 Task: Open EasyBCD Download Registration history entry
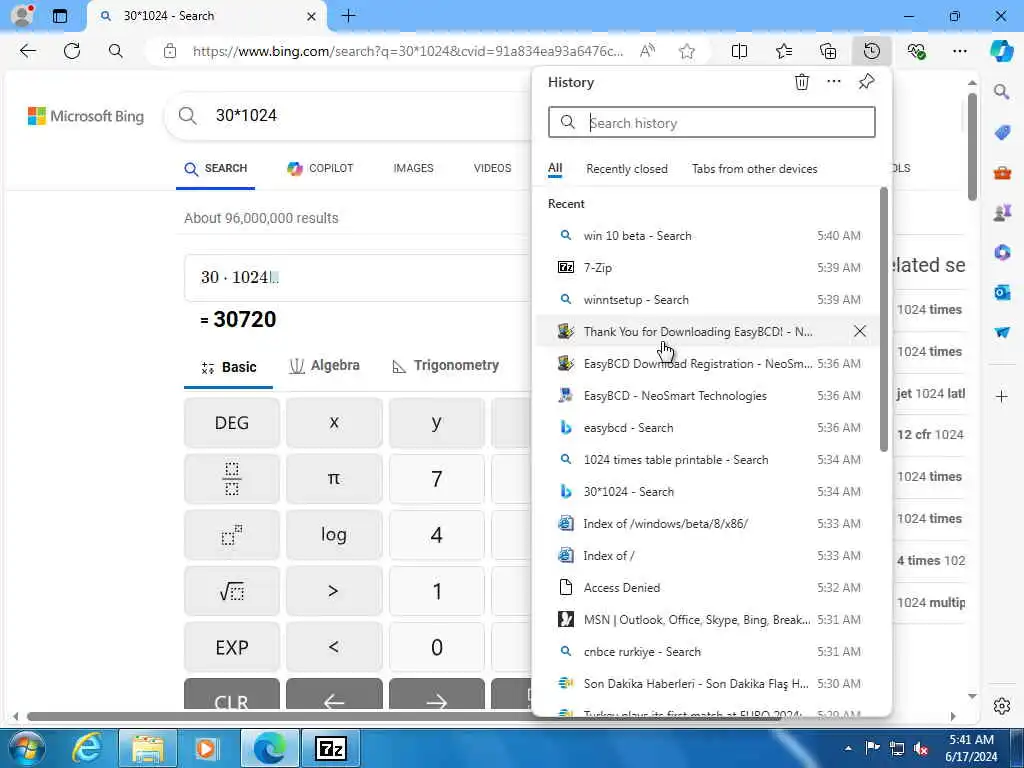[709, 364]
